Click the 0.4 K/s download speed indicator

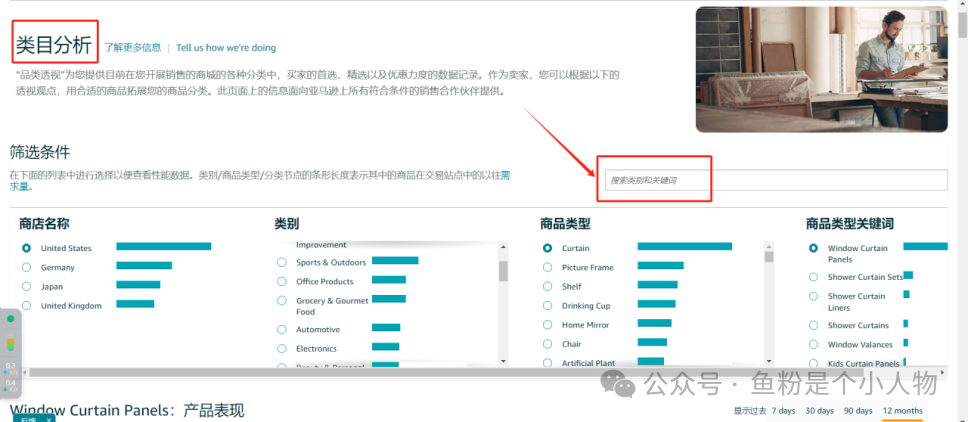coord(10,386)
